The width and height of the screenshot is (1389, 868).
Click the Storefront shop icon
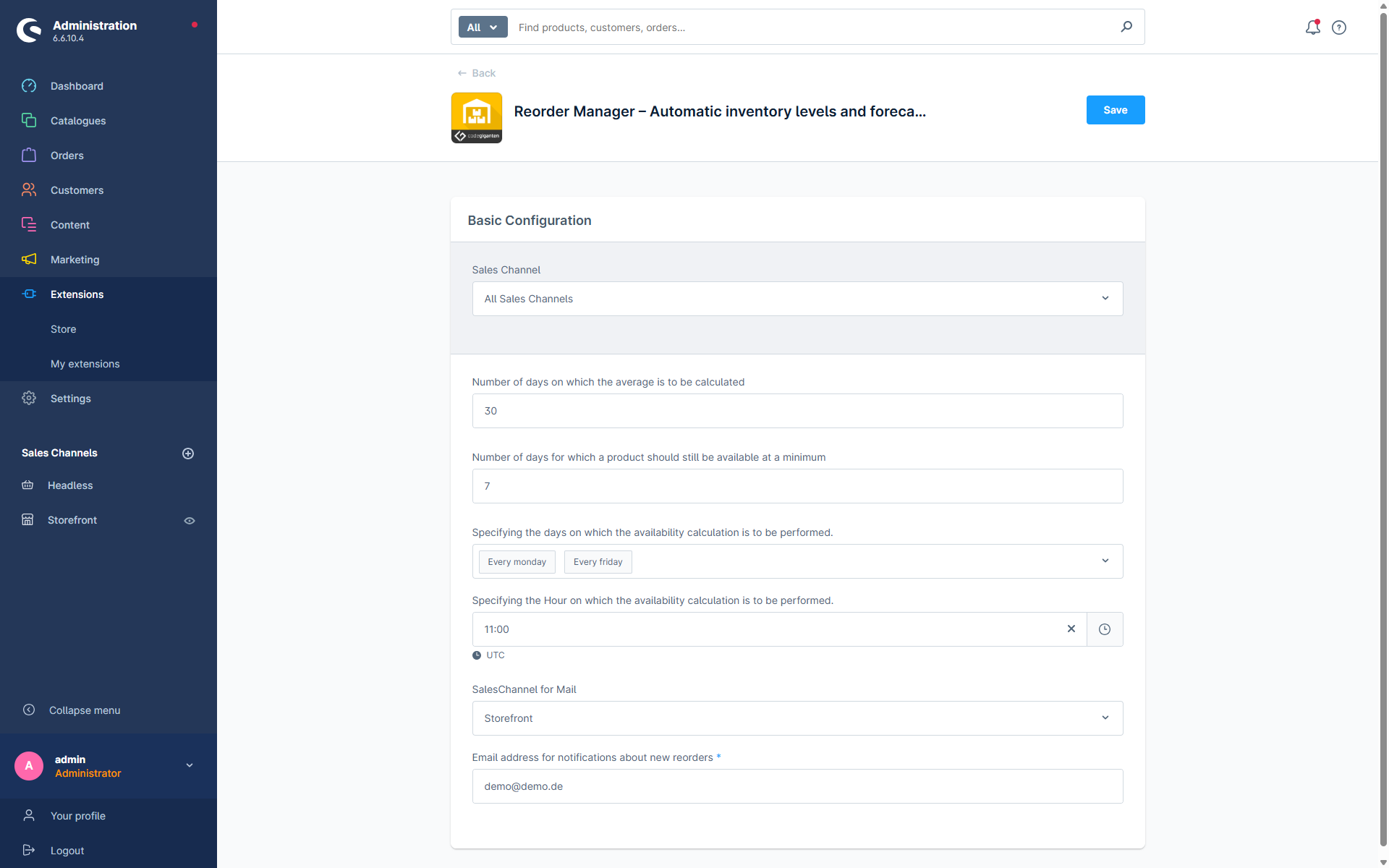(27, 520)
